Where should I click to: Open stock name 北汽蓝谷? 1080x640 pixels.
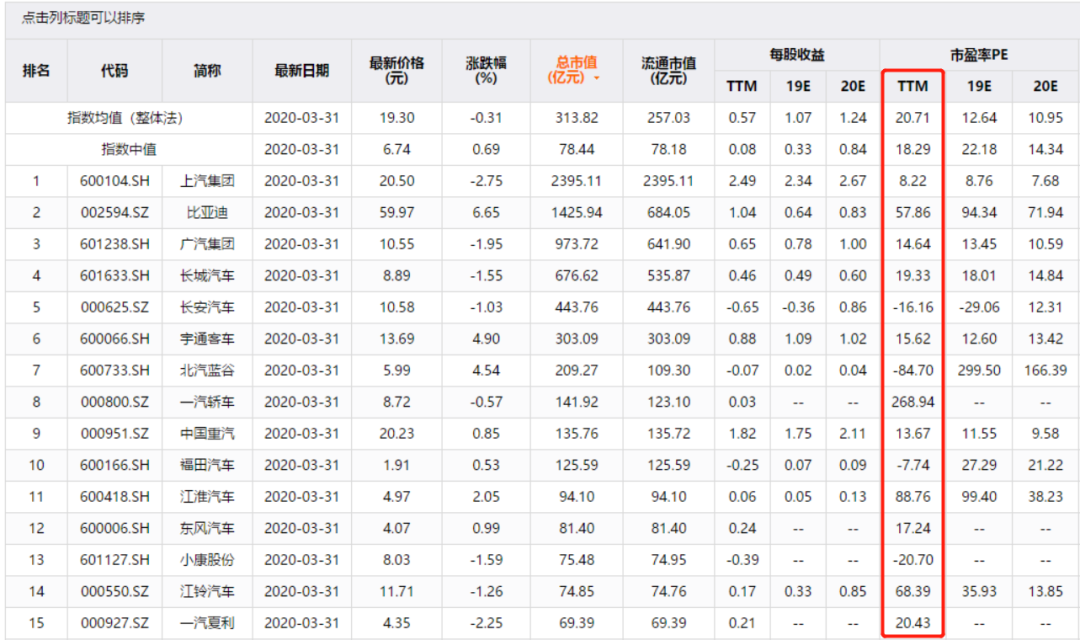pos(207,371)
